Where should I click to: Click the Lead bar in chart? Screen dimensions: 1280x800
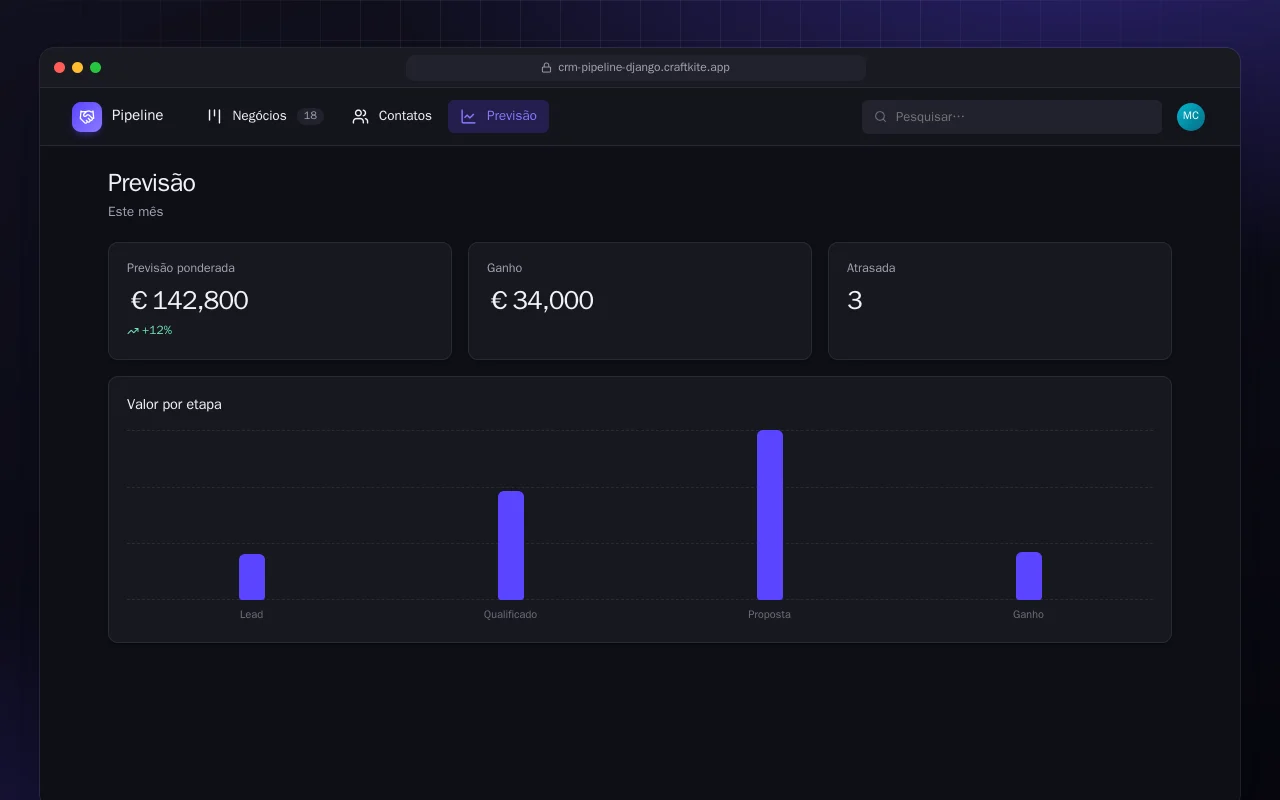tap(252, 577)
